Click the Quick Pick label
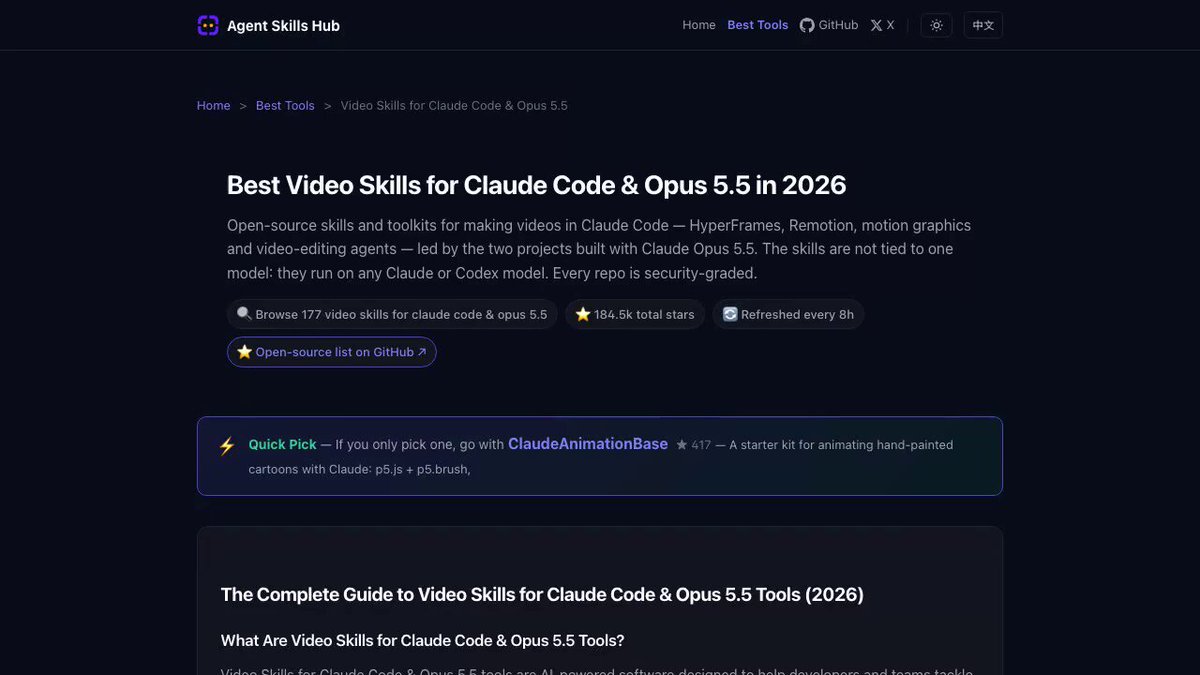 pos(283,444)
